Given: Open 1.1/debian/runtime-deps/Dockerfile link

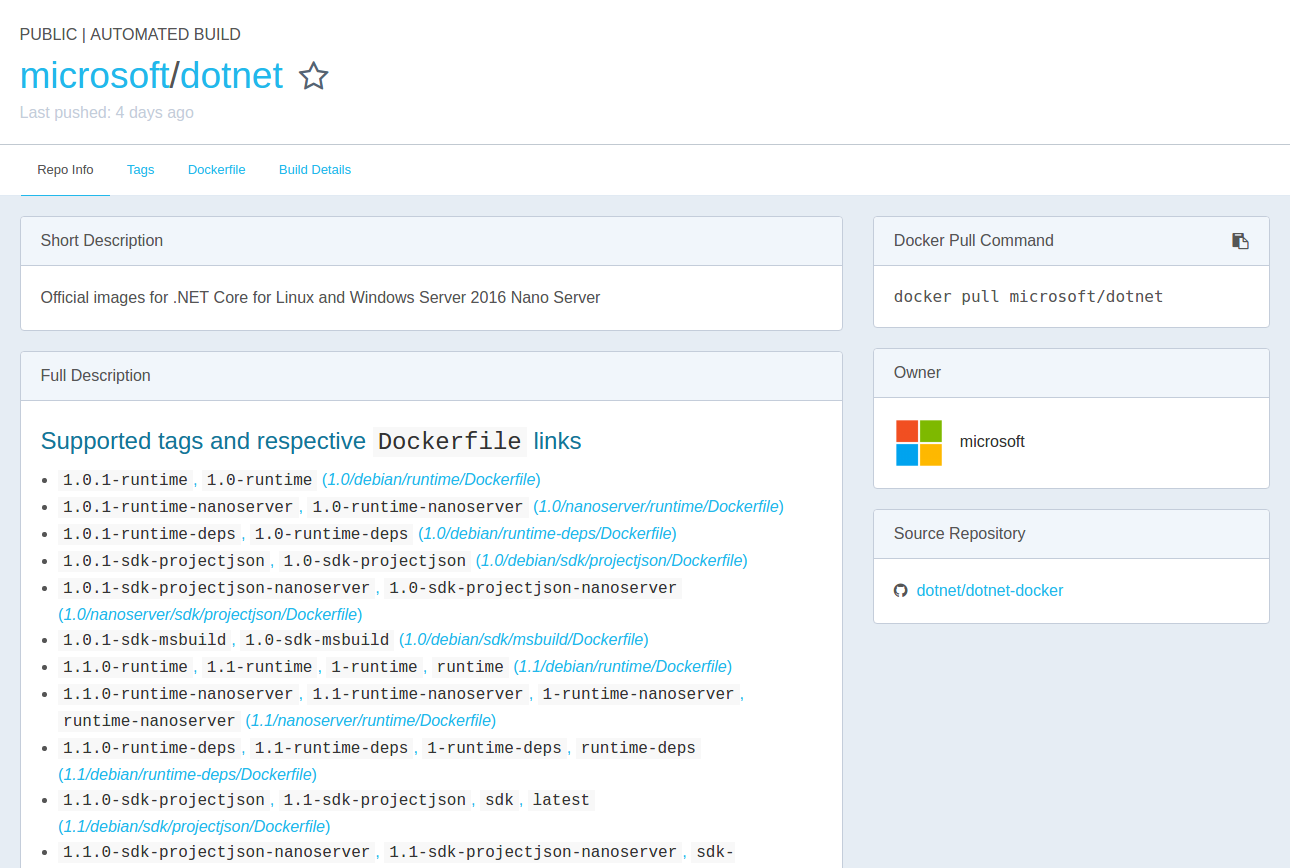Looking at the screenshot, I should pos(187,774).
